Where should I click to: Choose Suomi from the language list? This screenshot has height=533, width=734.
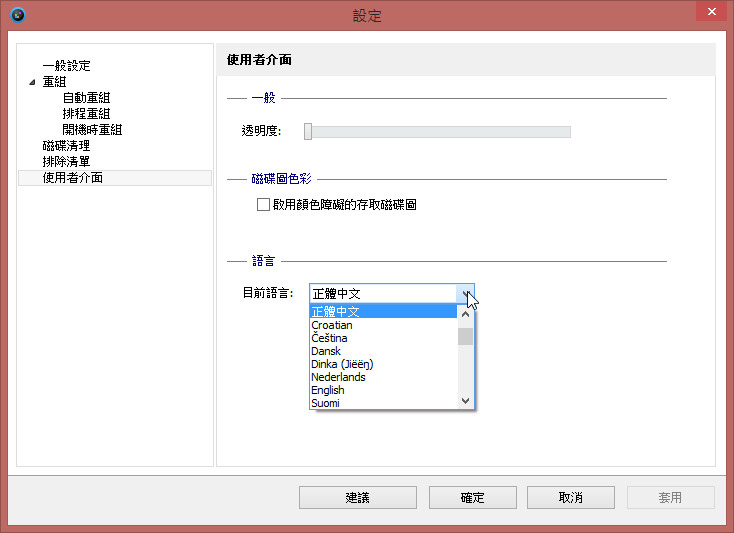coord(383,403)
